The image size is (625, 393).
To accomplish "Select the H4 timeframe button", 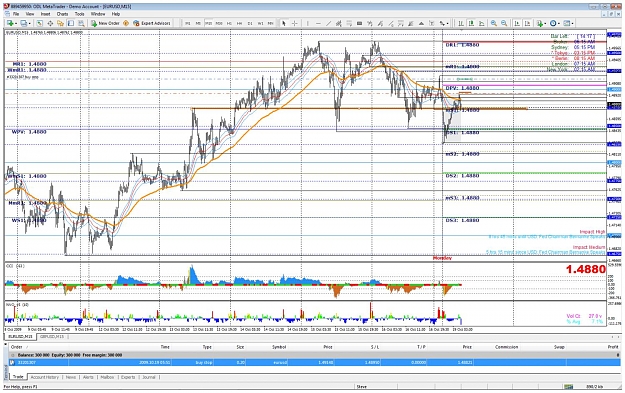I will point(240,23).
